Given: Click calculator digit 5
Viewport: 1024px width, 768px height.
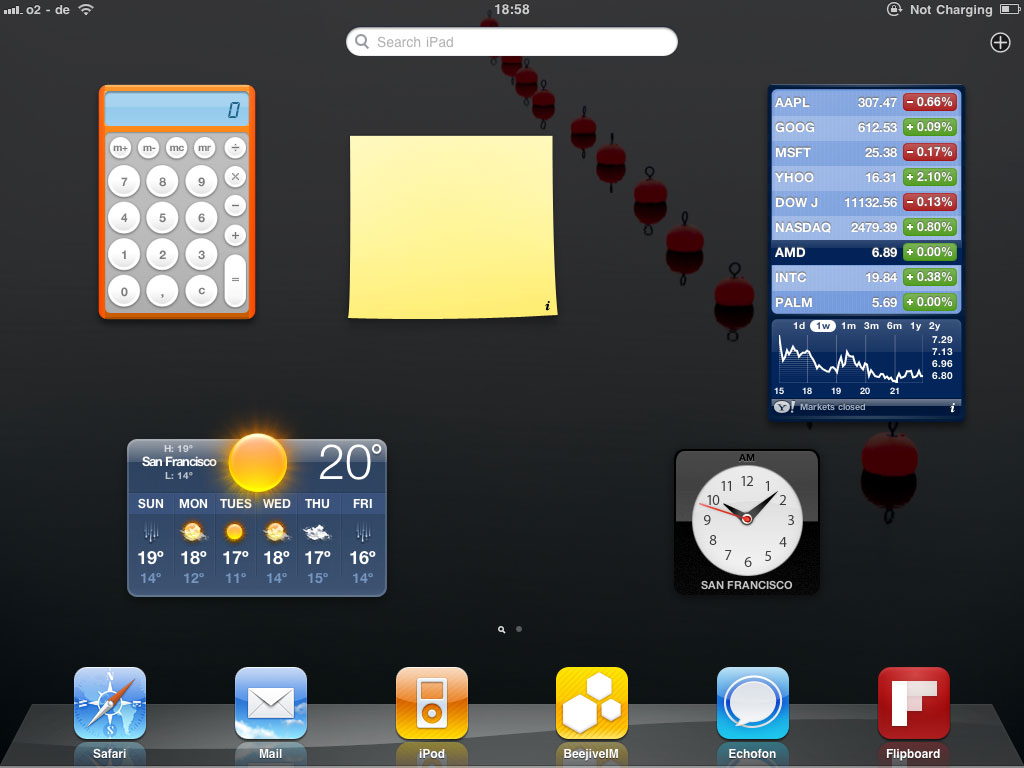Looking at the screenshot, I should pos(163,218).
